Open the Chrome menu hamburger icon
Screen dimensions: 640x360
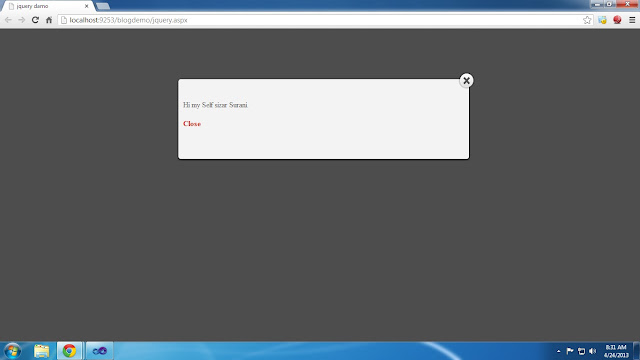click(x=632, y=20)
